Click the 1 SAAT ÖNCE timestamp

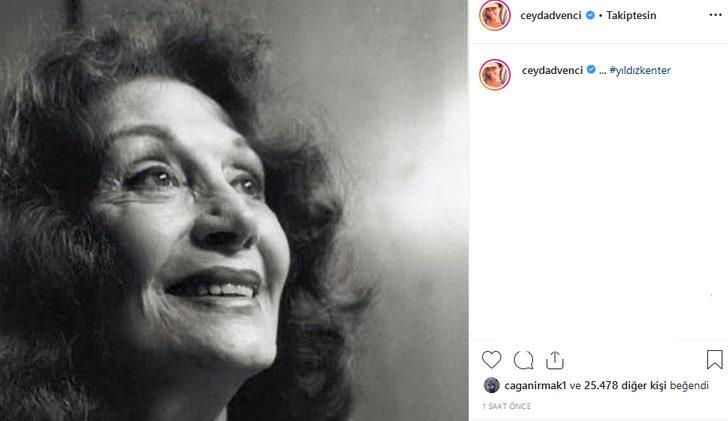coord(504,406)
